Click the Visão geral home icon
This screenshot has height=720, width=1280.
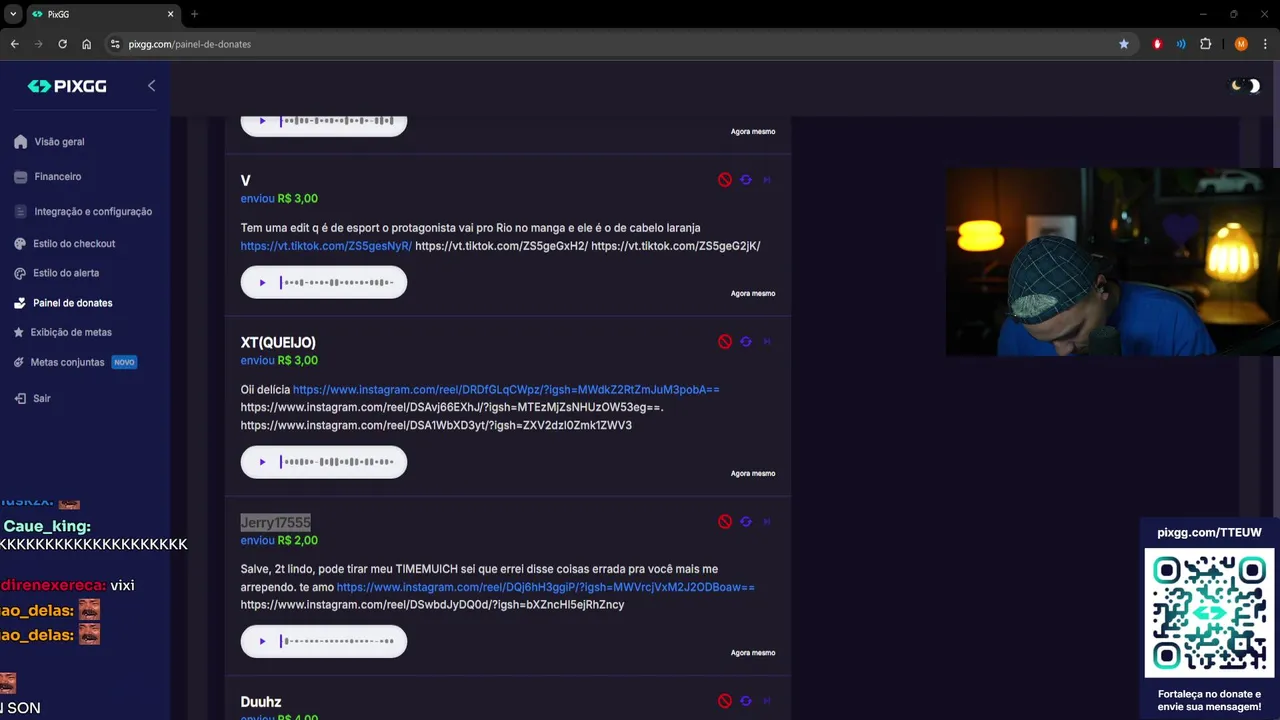click(x=20, y=142)
